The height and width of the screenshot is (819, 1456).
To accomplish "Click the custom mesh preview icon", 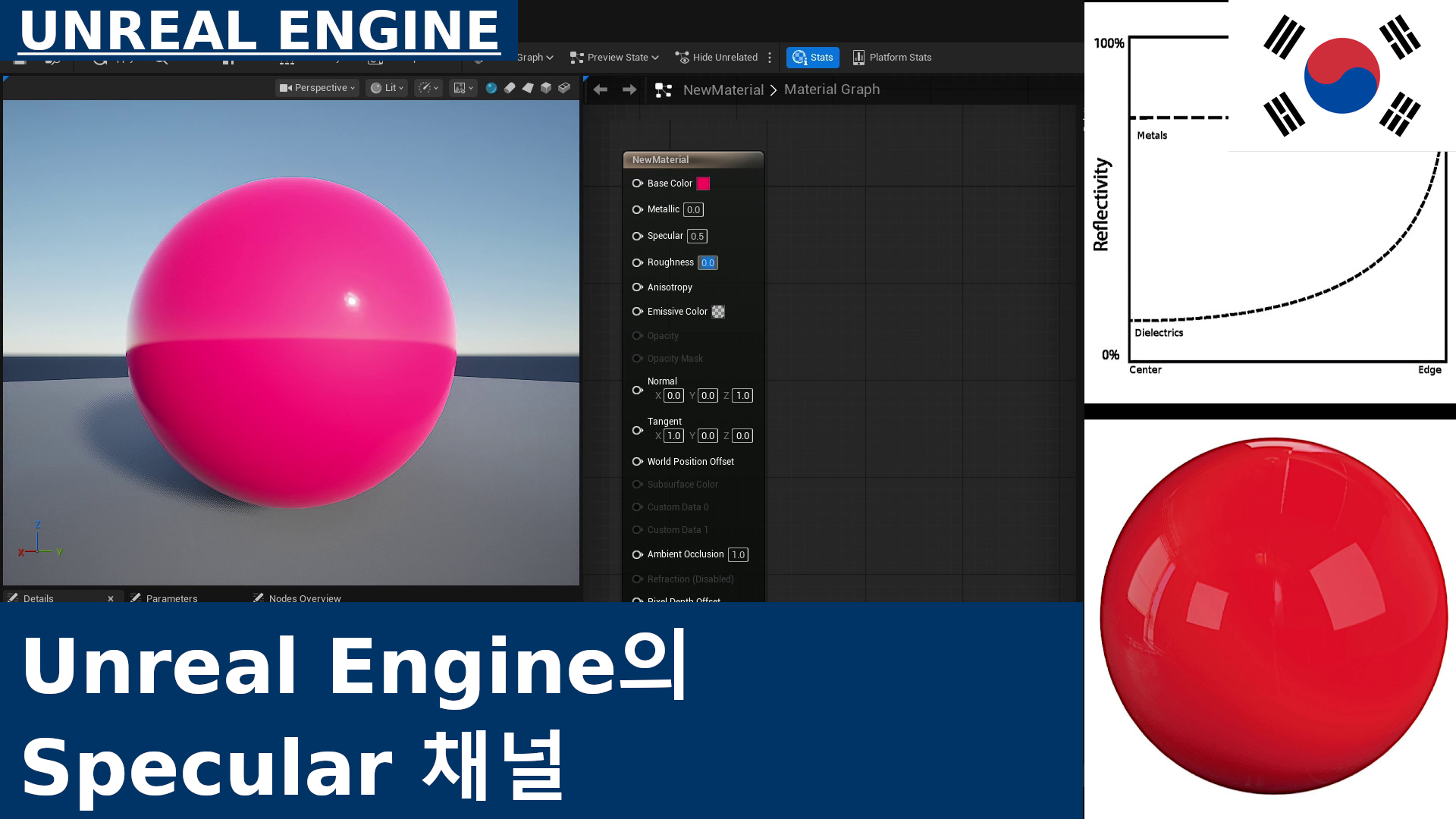I will [564, 88].
